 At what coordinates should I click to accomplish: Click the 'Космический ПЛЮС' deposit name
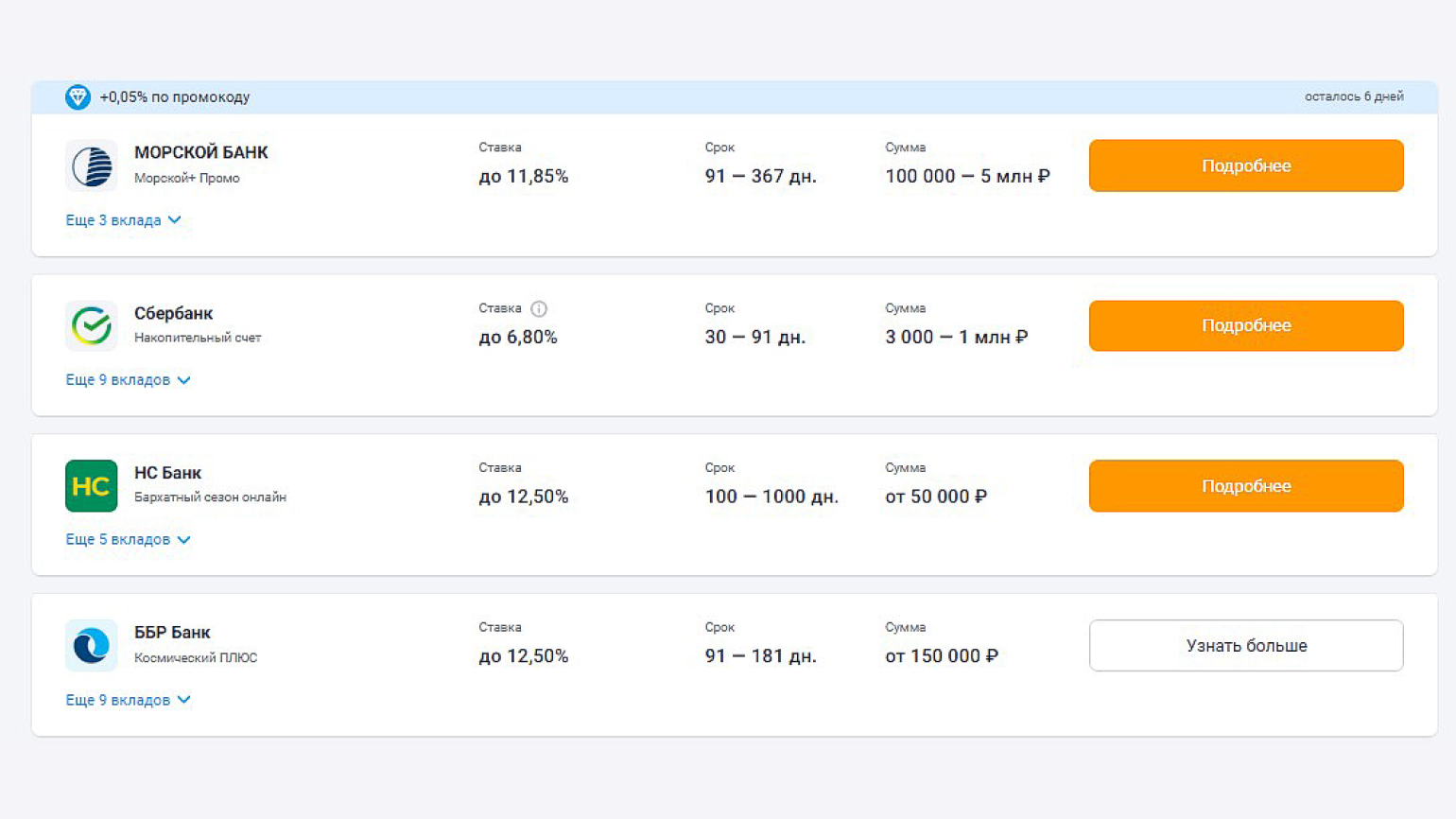(196, 657)
